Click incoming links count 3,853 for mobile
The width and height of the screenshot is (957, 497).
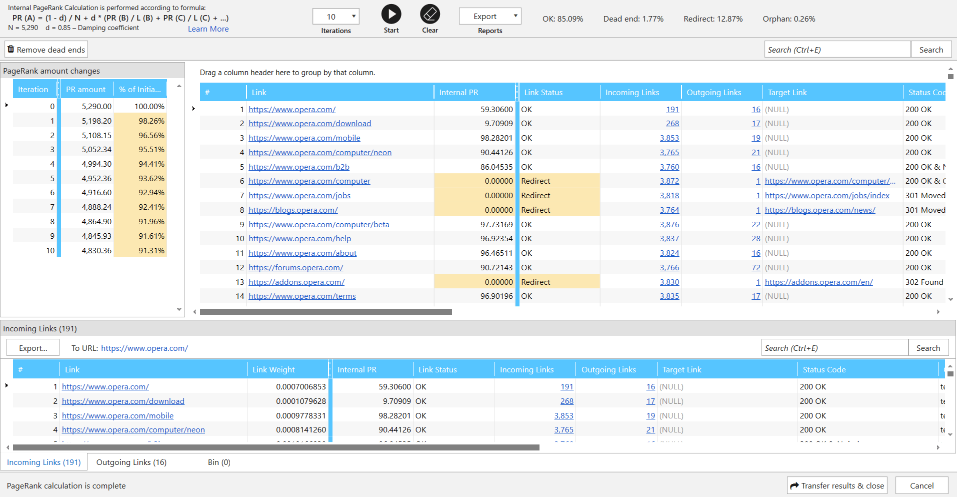[669, 138]
